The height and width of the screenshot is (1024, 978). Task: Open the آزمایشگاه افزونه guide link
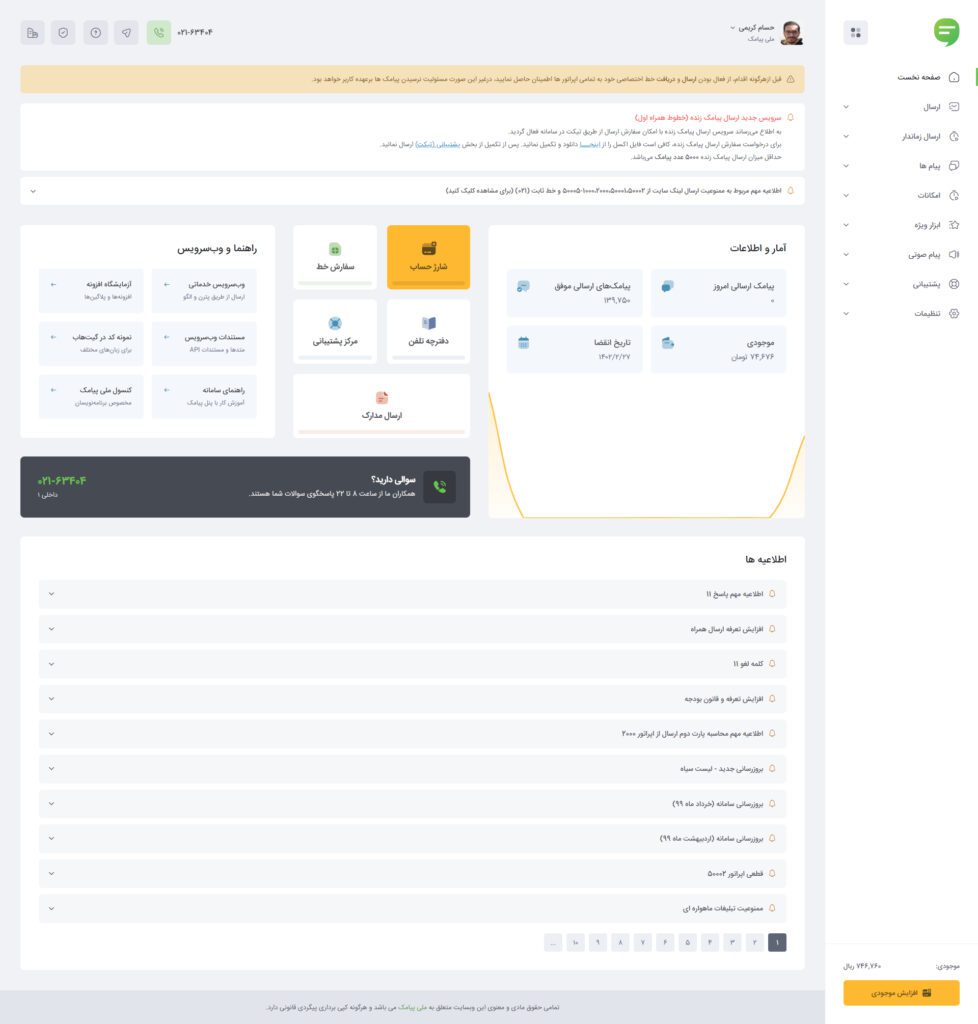coord(91,291)
